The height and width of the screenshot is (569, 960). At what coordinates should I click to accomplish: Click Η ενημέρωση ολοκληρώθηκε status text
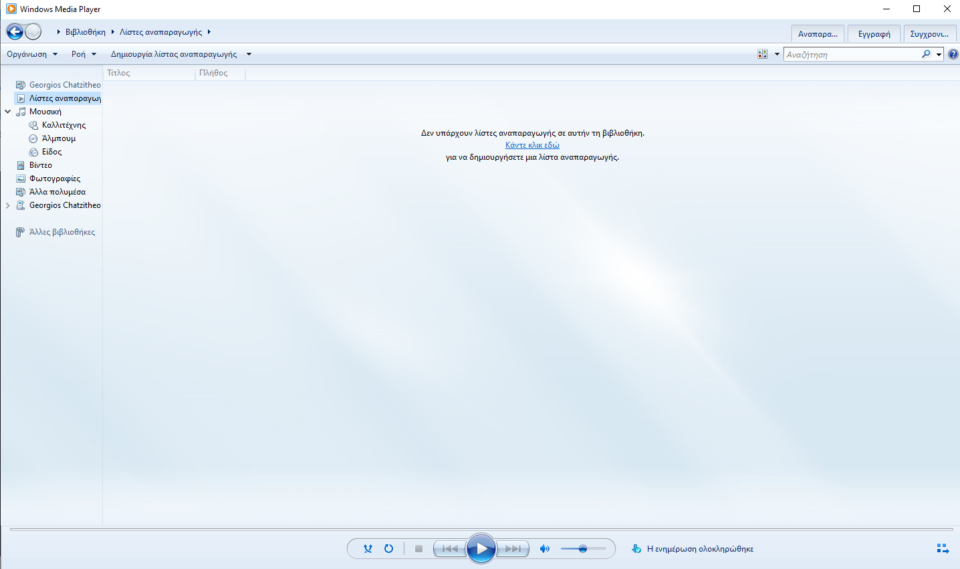coord(700,549)
